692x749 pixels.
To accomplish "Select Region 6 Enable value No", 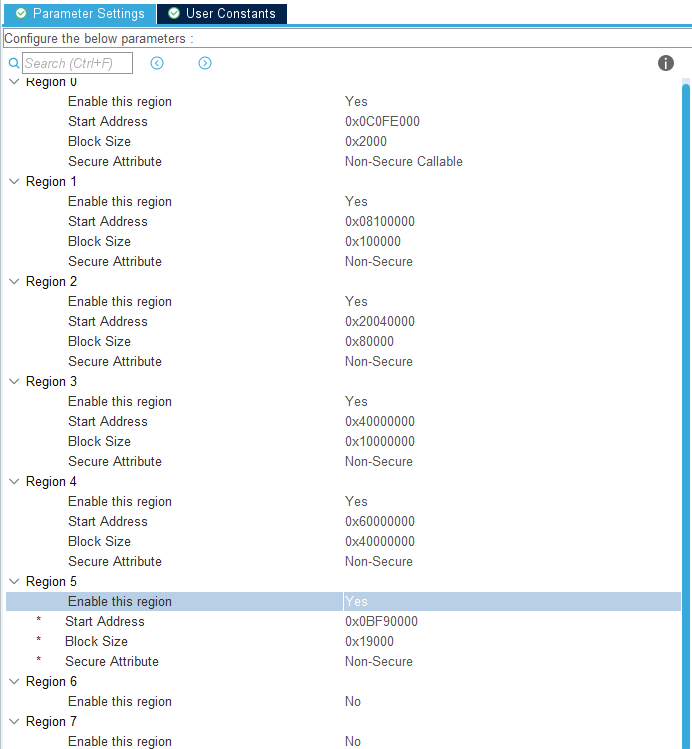I will pos(353,701).
